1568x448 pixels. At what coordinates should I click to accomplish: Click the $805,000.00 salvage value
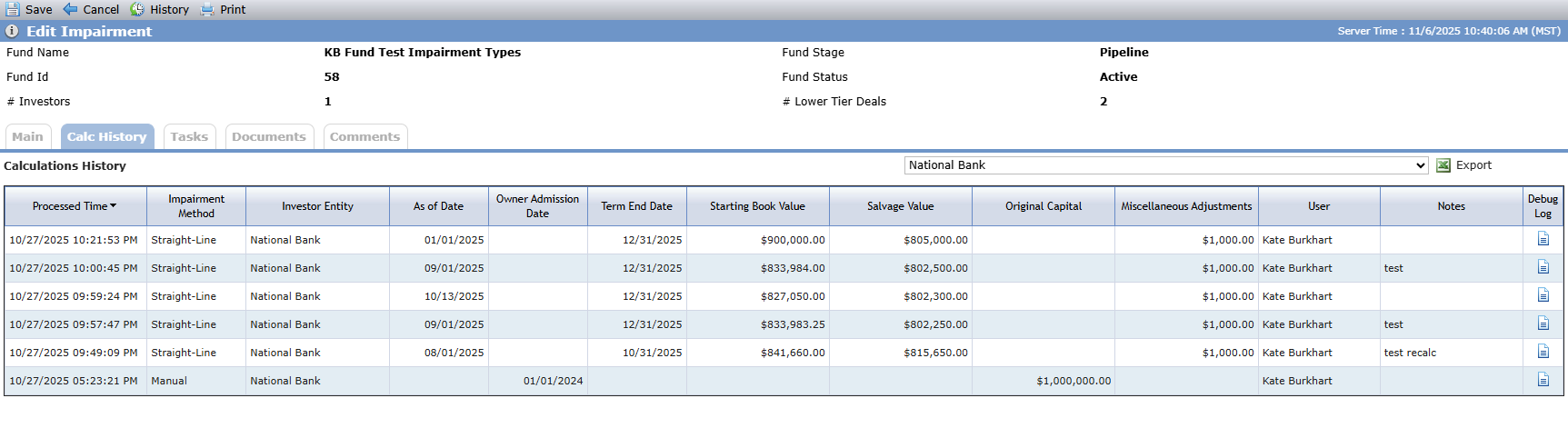click(935, 240)
